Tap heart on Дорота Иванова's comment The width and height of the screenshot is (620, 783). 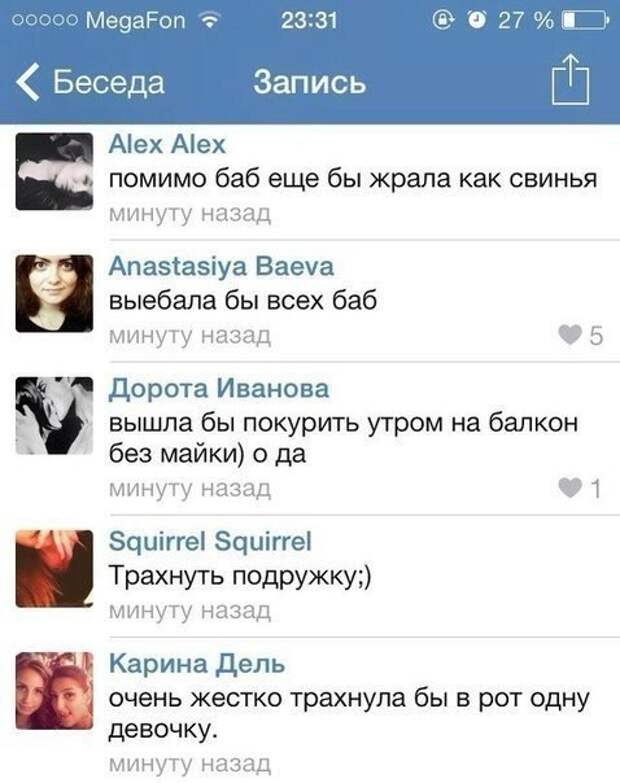(570, 487)
